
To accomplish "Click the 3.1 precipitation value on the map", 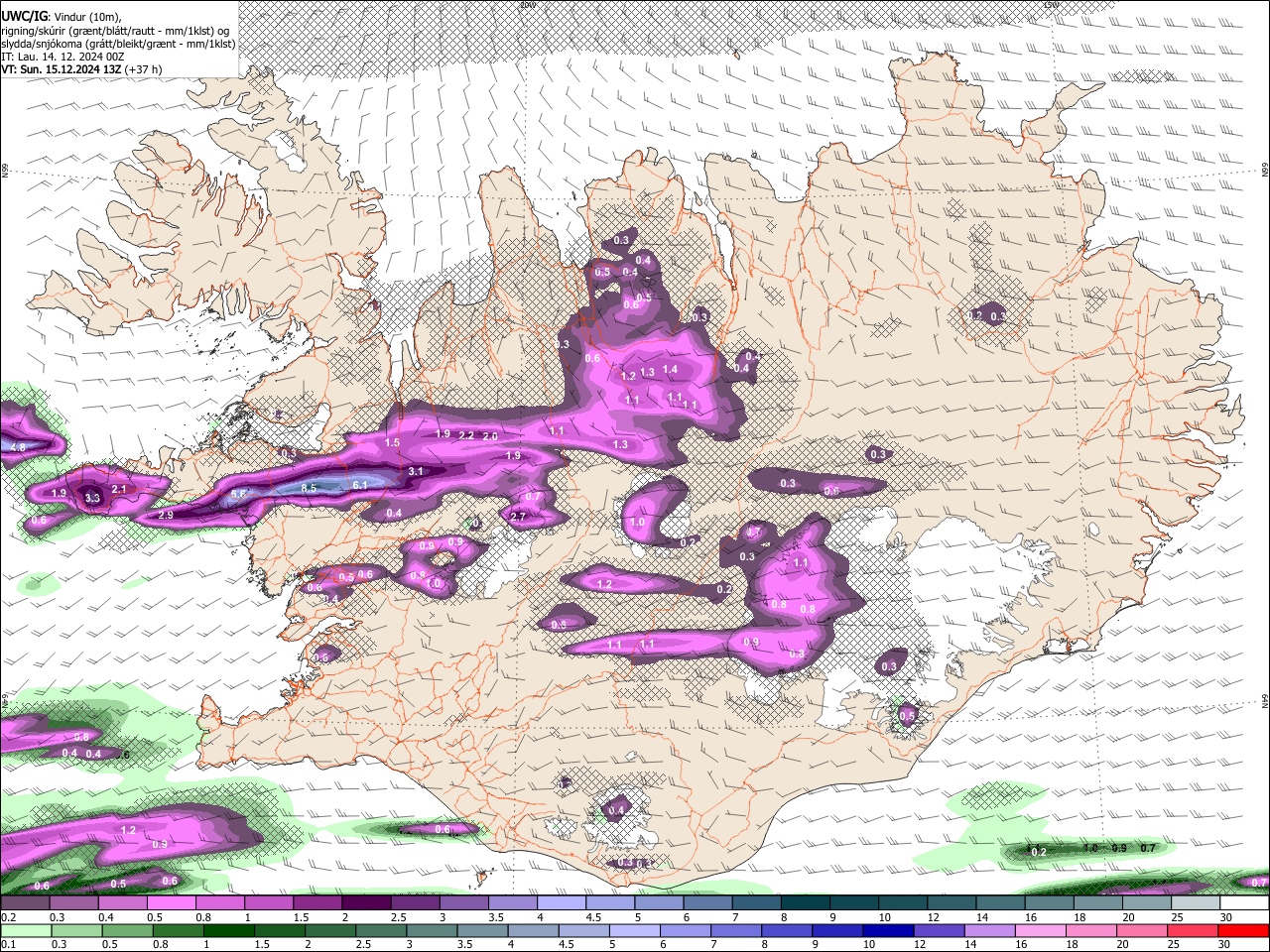I will [416, 471].
